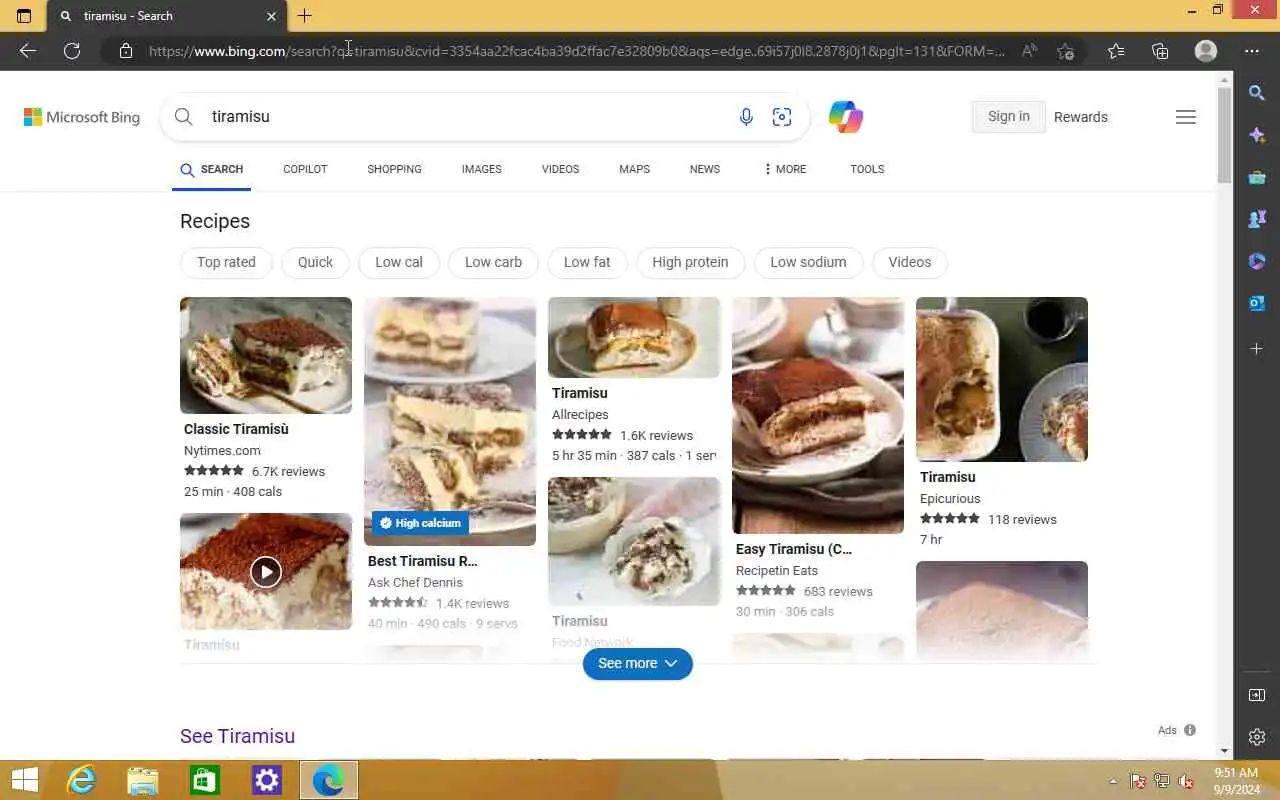Click the address bar URL
1280x800 pixels.
pyautogui.click(x=577, y=51)
